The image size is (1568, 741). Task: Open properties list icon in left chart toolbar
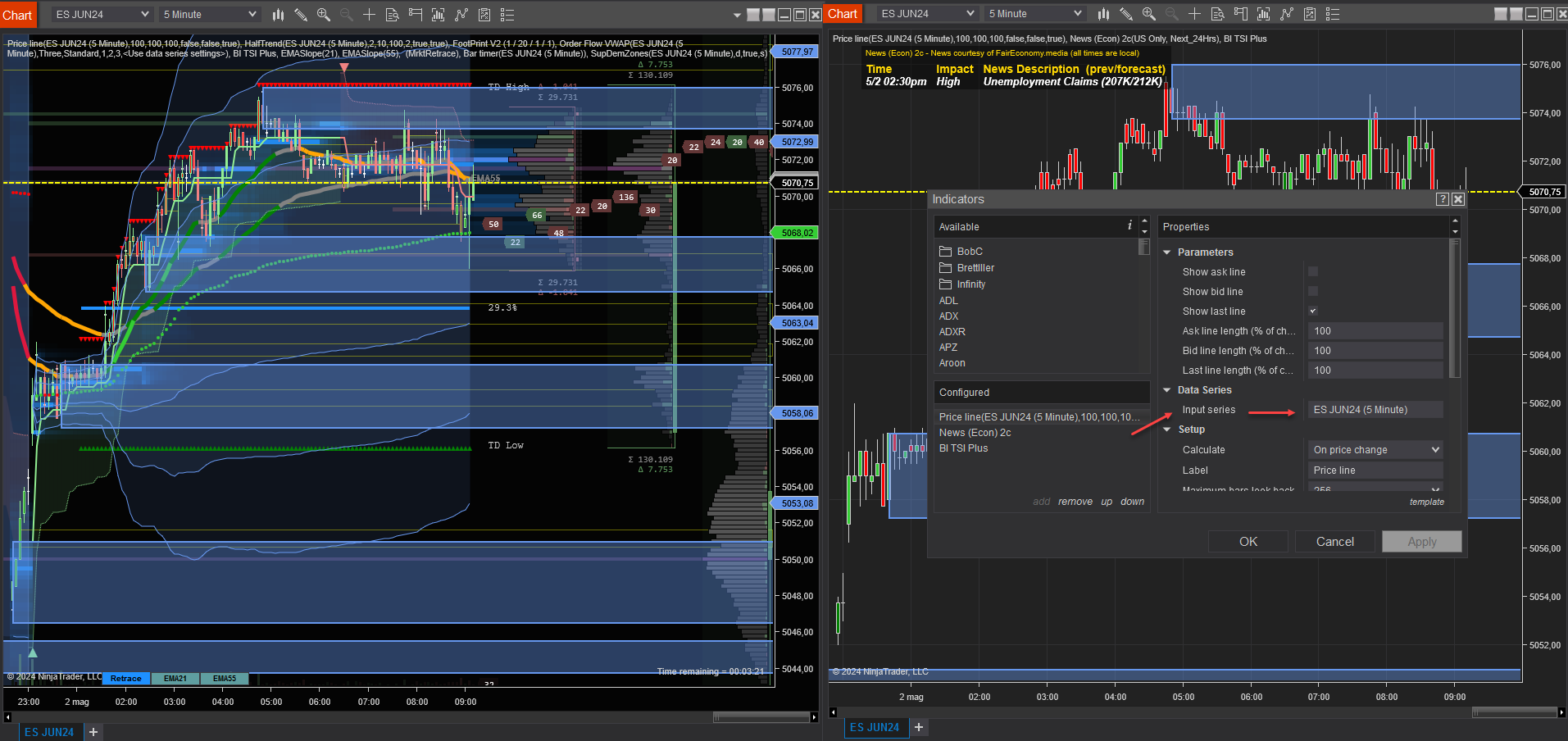click(x=507, y=15)
